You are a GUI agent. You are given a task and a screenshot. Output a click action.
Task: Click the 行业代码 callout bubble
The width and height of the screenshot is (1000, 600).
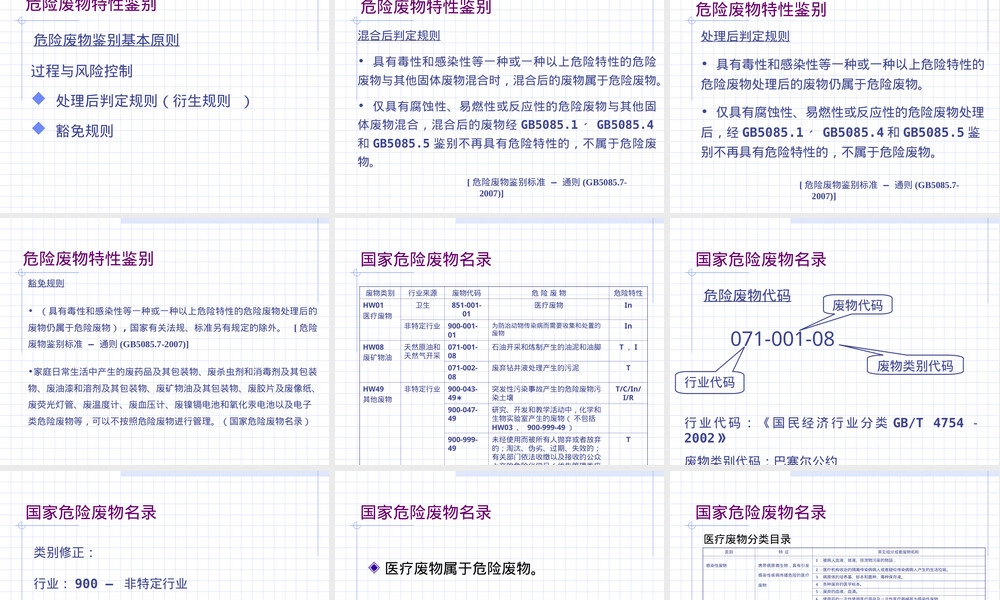coord(709,382)
